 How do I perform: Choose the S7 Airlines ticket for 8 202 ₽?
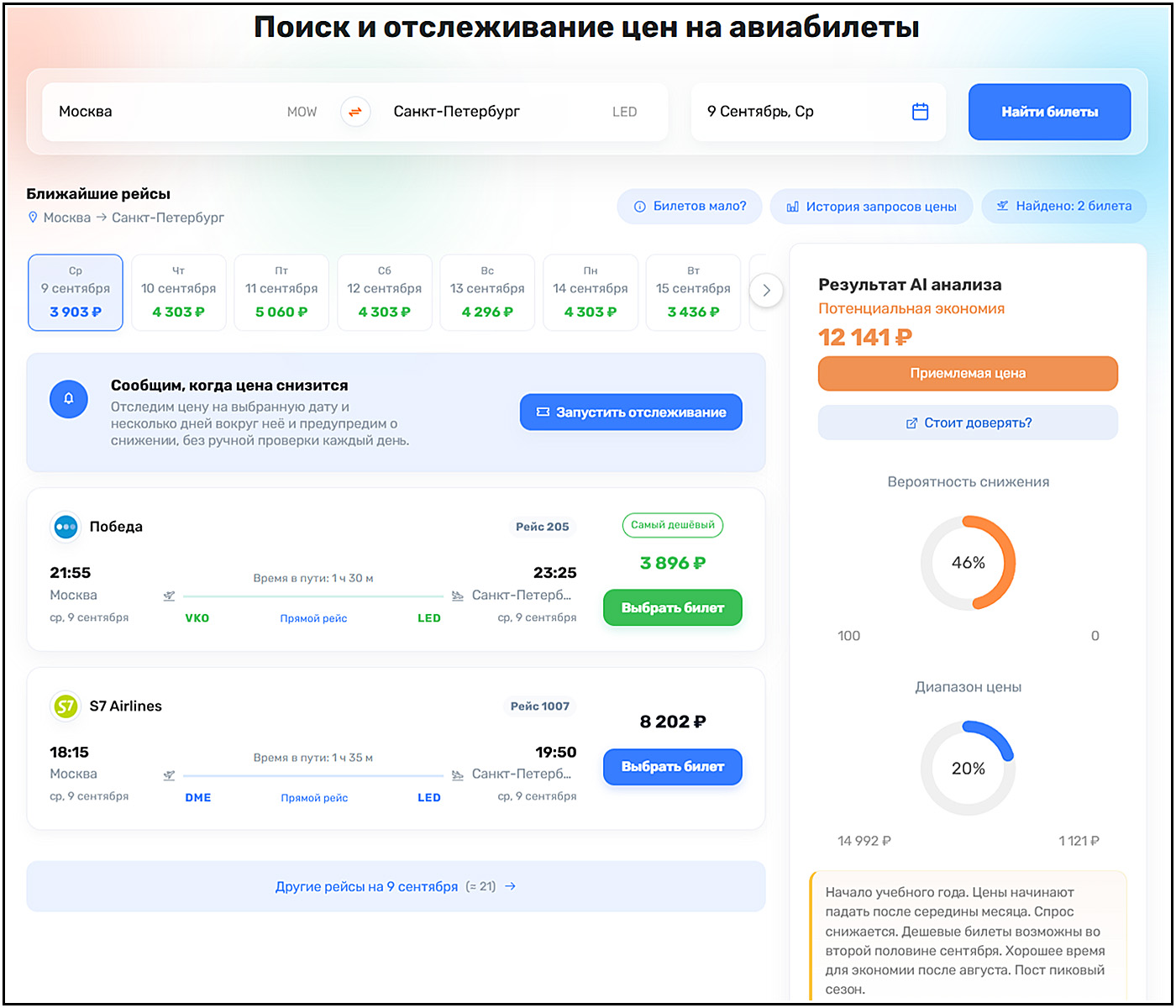673,767
